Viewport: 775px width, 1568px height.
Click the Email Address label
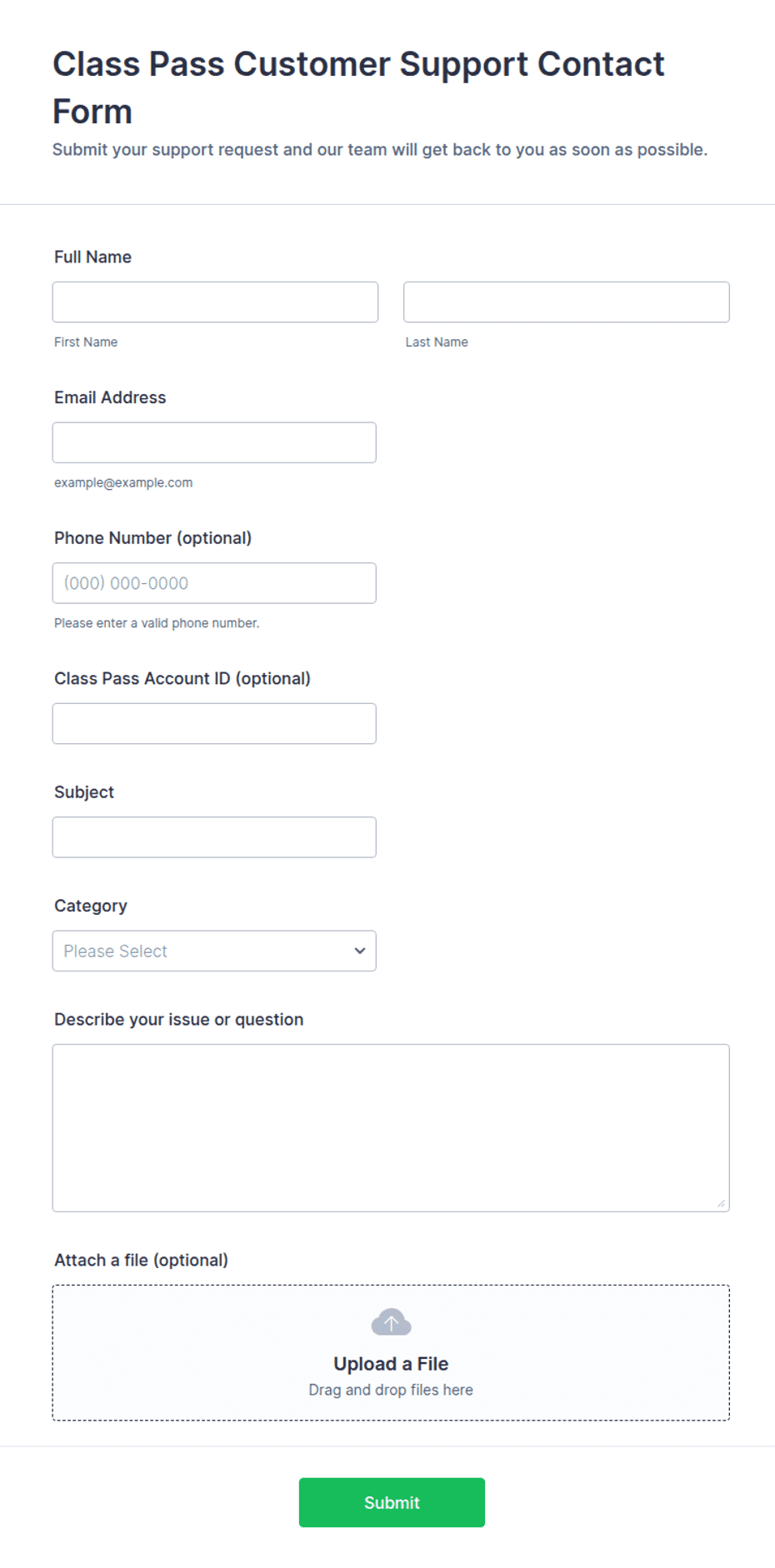[x=110, y=397]
